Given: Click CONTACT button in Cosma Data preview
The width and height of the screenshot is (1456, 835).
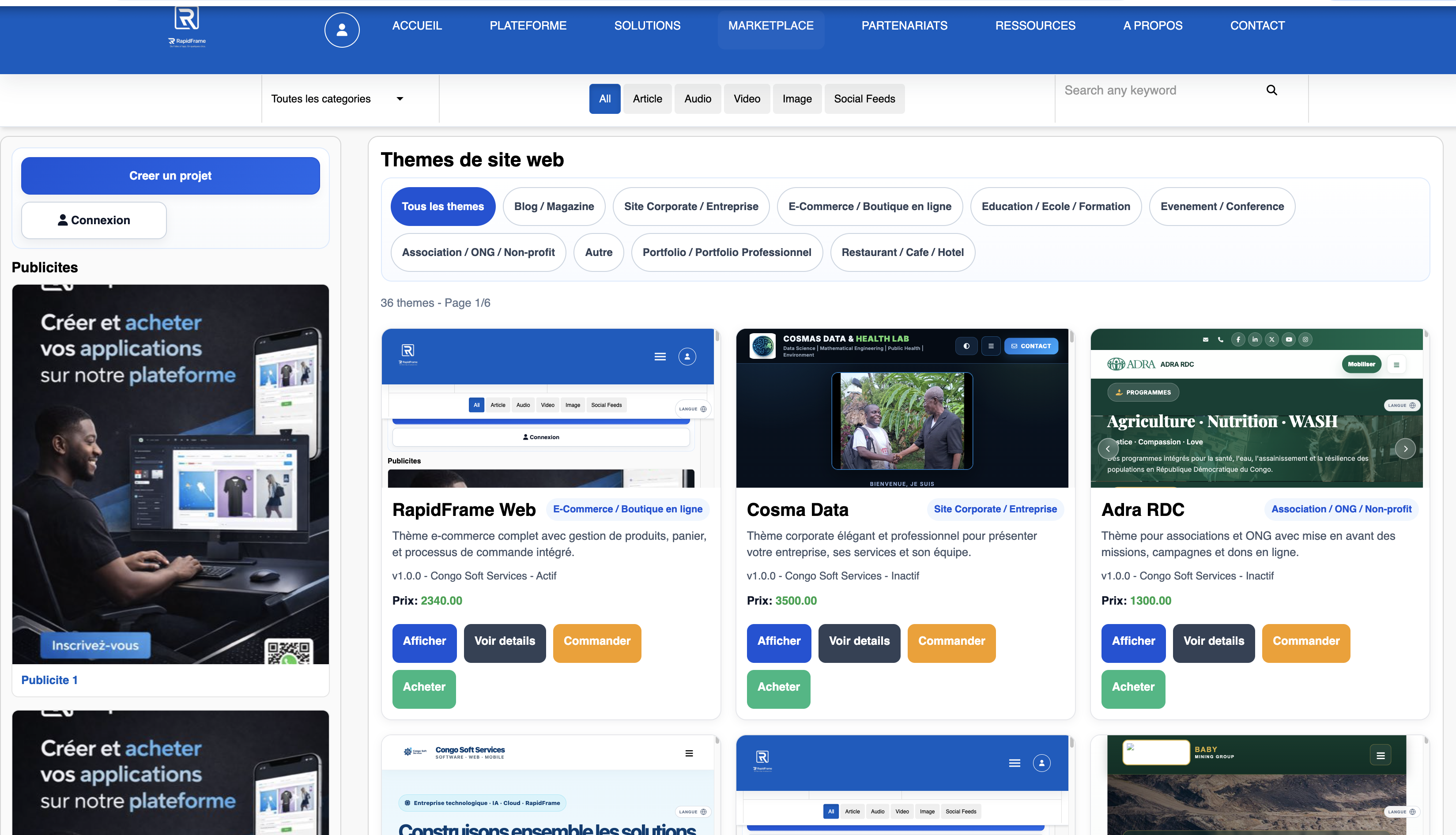Looking at the screenshot, I should [1031, 346].
